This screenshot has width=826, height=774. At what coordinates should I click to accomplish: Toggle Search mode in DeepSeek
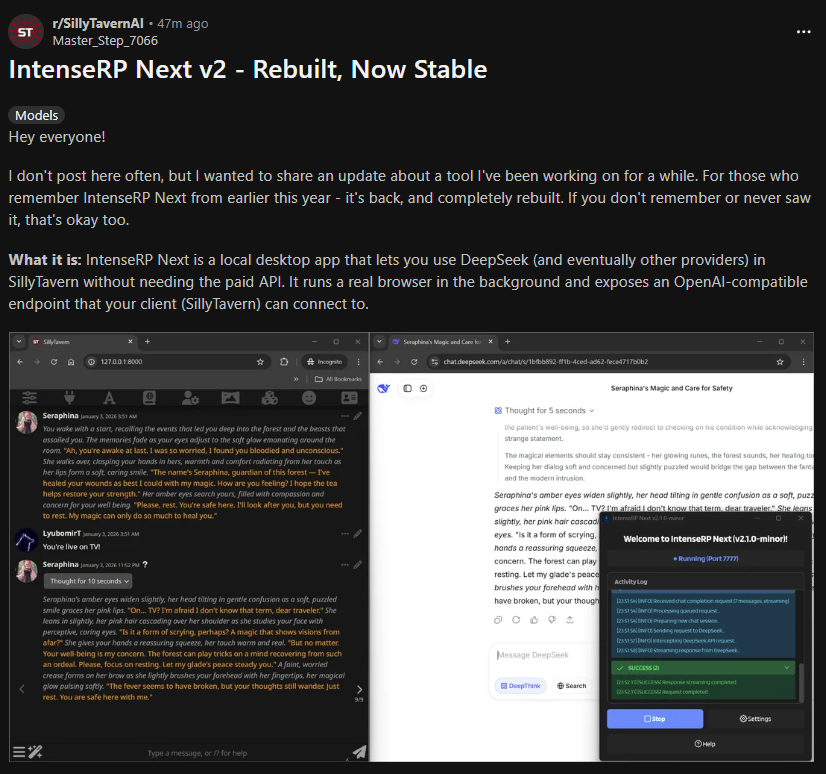[572, 685]
